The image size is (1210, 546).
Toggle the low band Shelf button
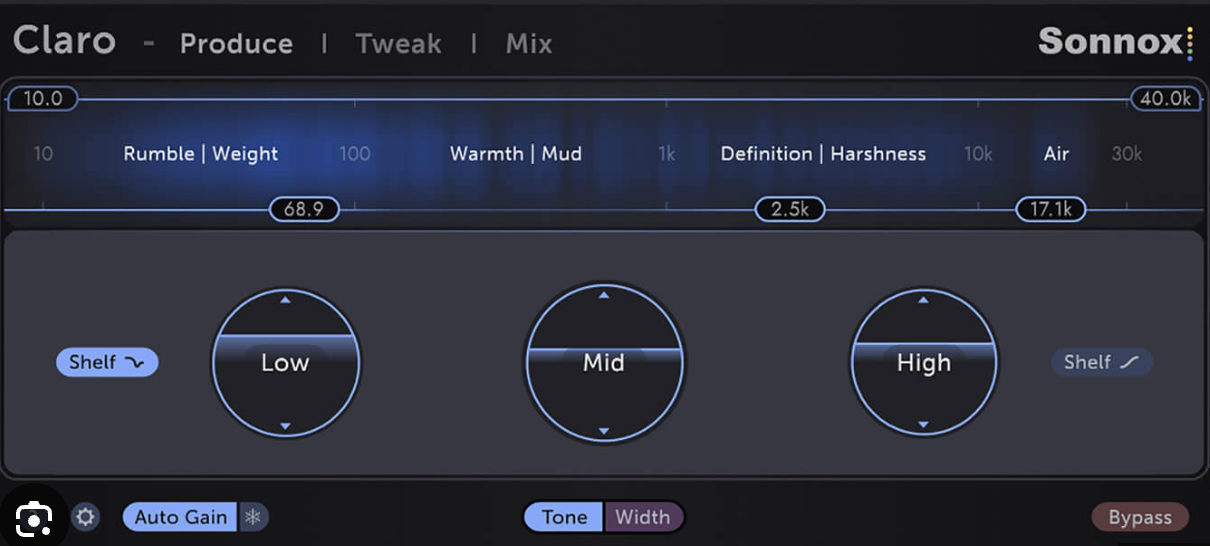[x=107, y=362]
